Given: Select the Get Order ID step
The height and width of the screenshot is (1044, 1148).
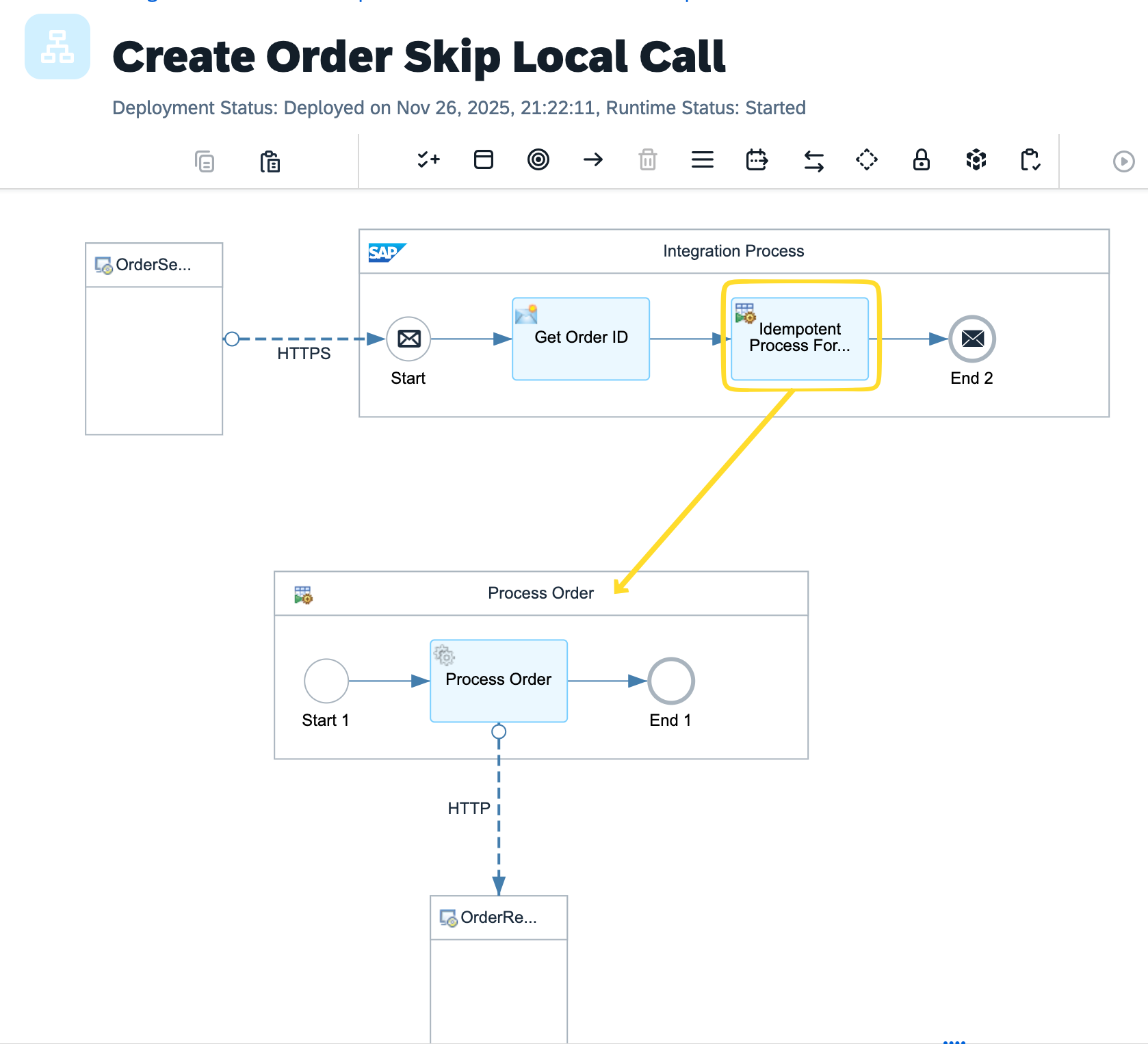Looking at the screenshot, I should tap(580, 338).
